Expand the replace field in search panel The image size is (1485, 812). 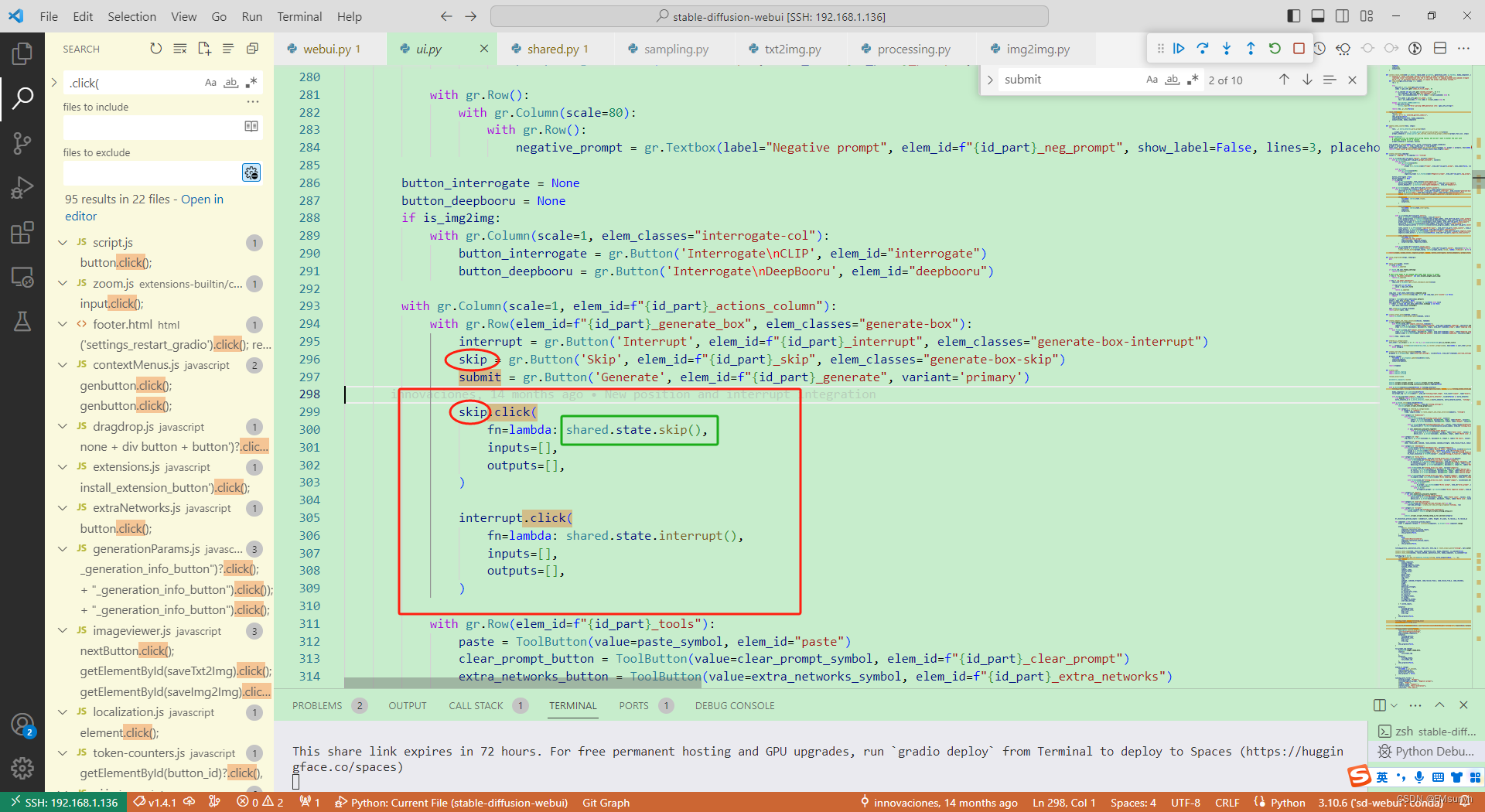[54, 82]
